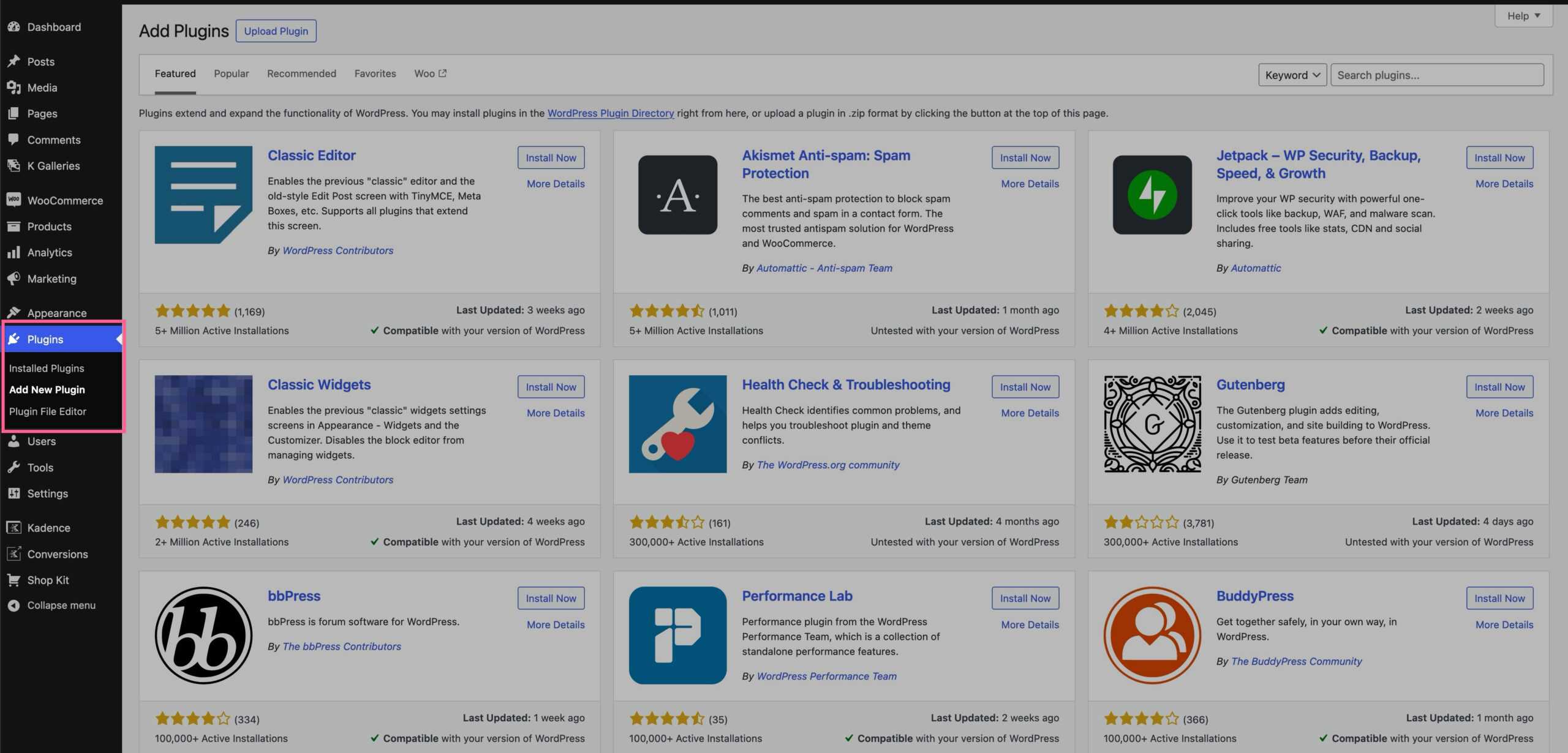Install the Jetpack plugin

click(x=1499, y=157)
